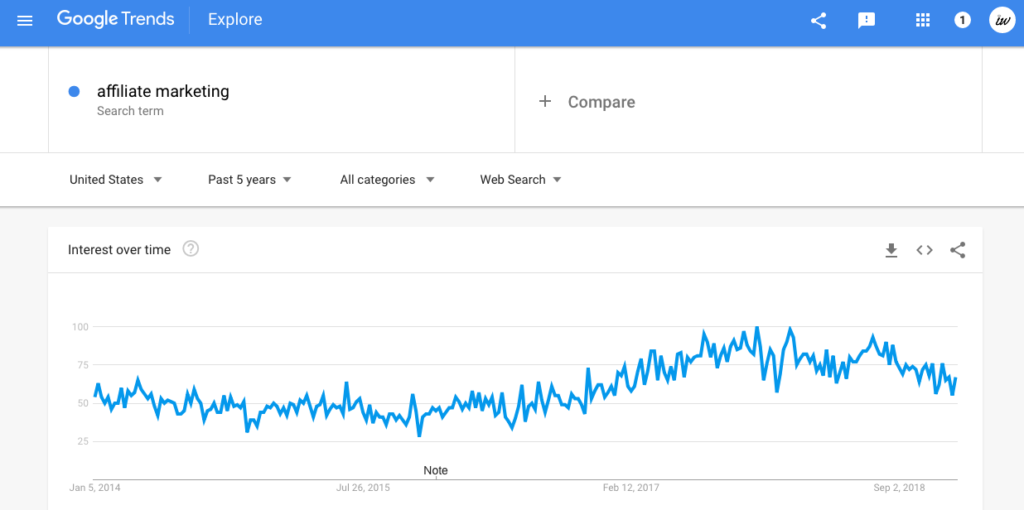This screenshot has height=510, width=1024.
Task: Click the Explore header label
Action: [235, 20]
